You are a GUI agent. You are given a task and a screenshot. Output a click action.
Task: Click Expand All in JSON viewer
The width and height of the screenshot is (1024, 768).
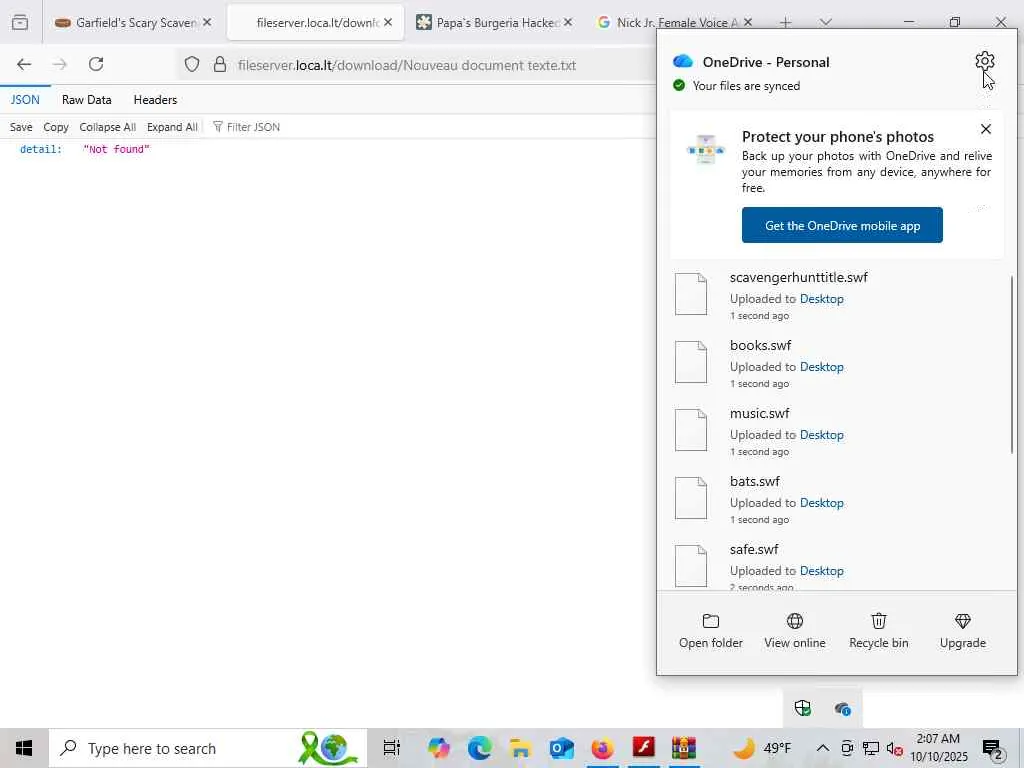[x=172, y=127]
